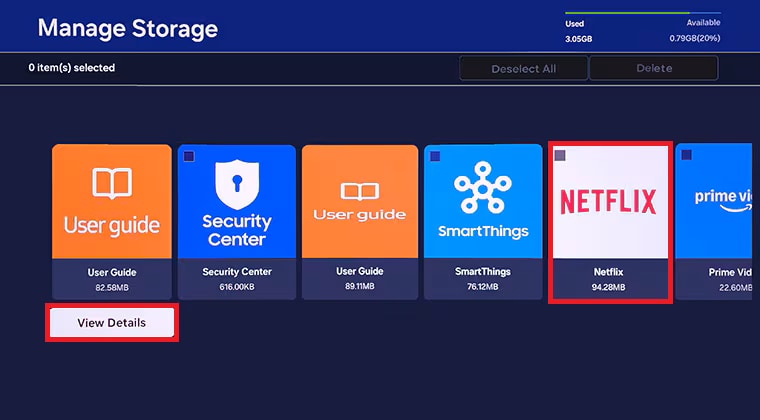Image resolution: width=760 pixels, height=420 pixels.
Task: Click the Netflix logo
Action: (608, 201)
